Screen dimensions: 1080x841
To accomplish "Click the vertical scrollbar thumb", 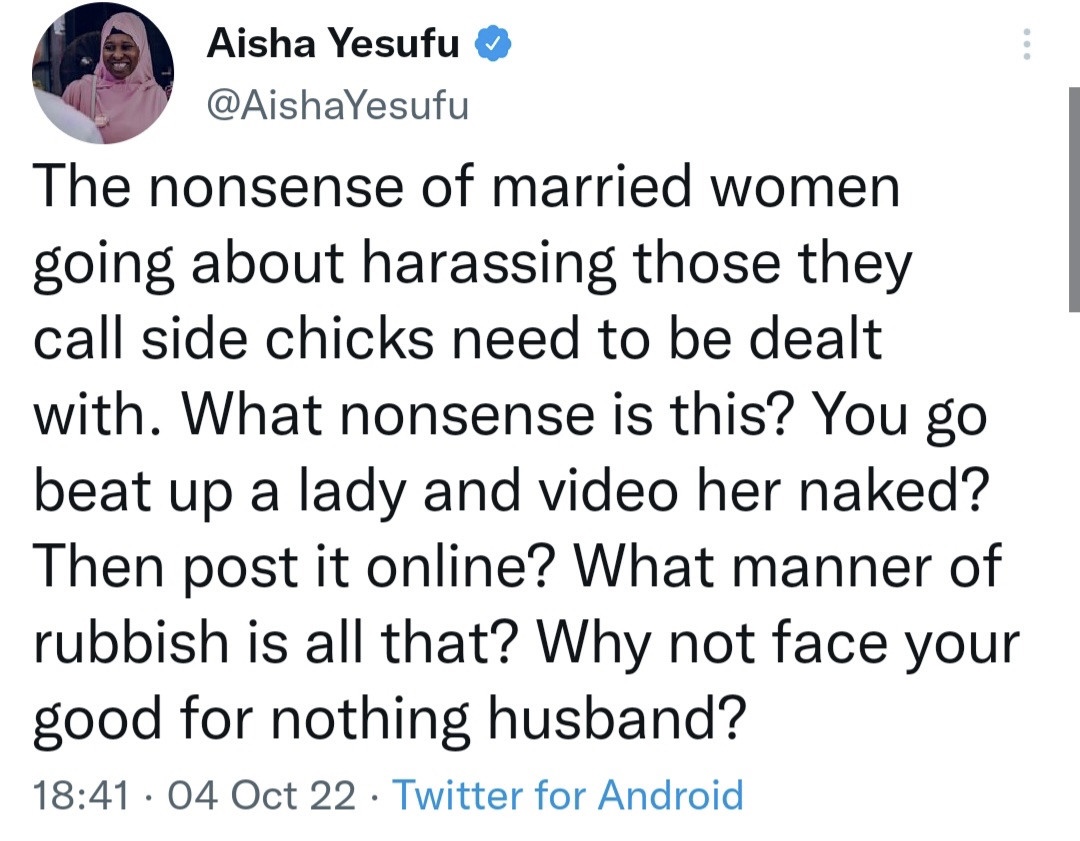I will coord(1071,200).
